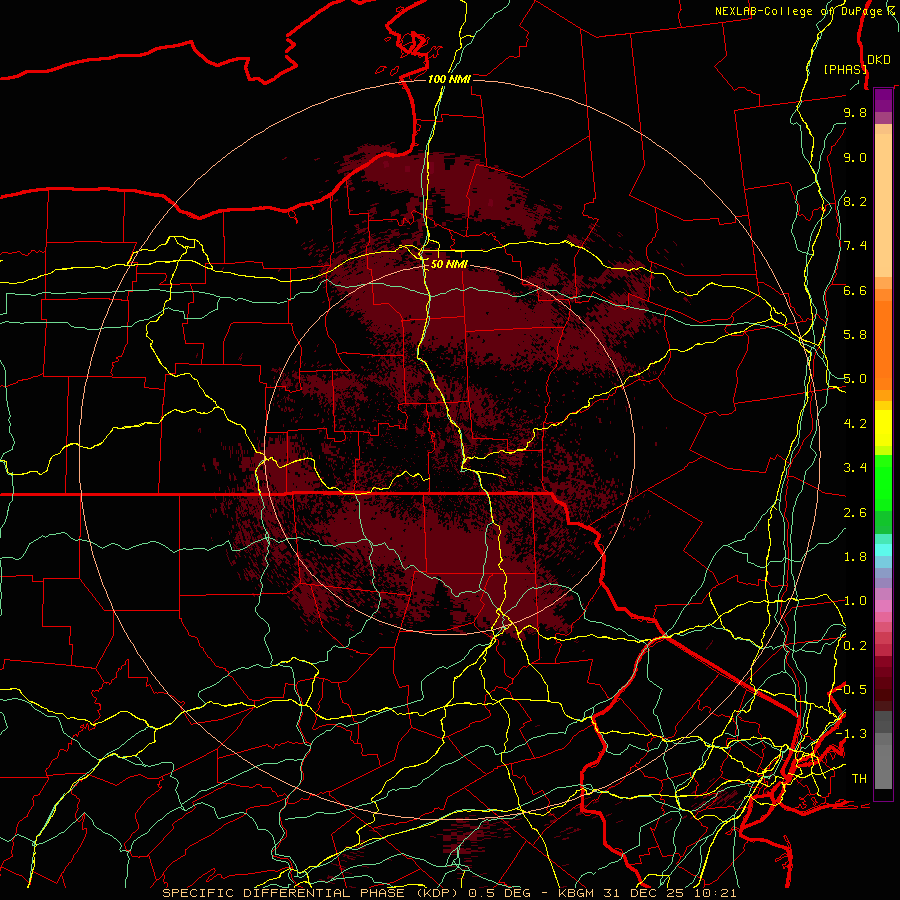This screenshot has height=900, width=900.
Task: Click the 5.8 value on the legend
Action: pyautogui.click(x=855, y=335)
